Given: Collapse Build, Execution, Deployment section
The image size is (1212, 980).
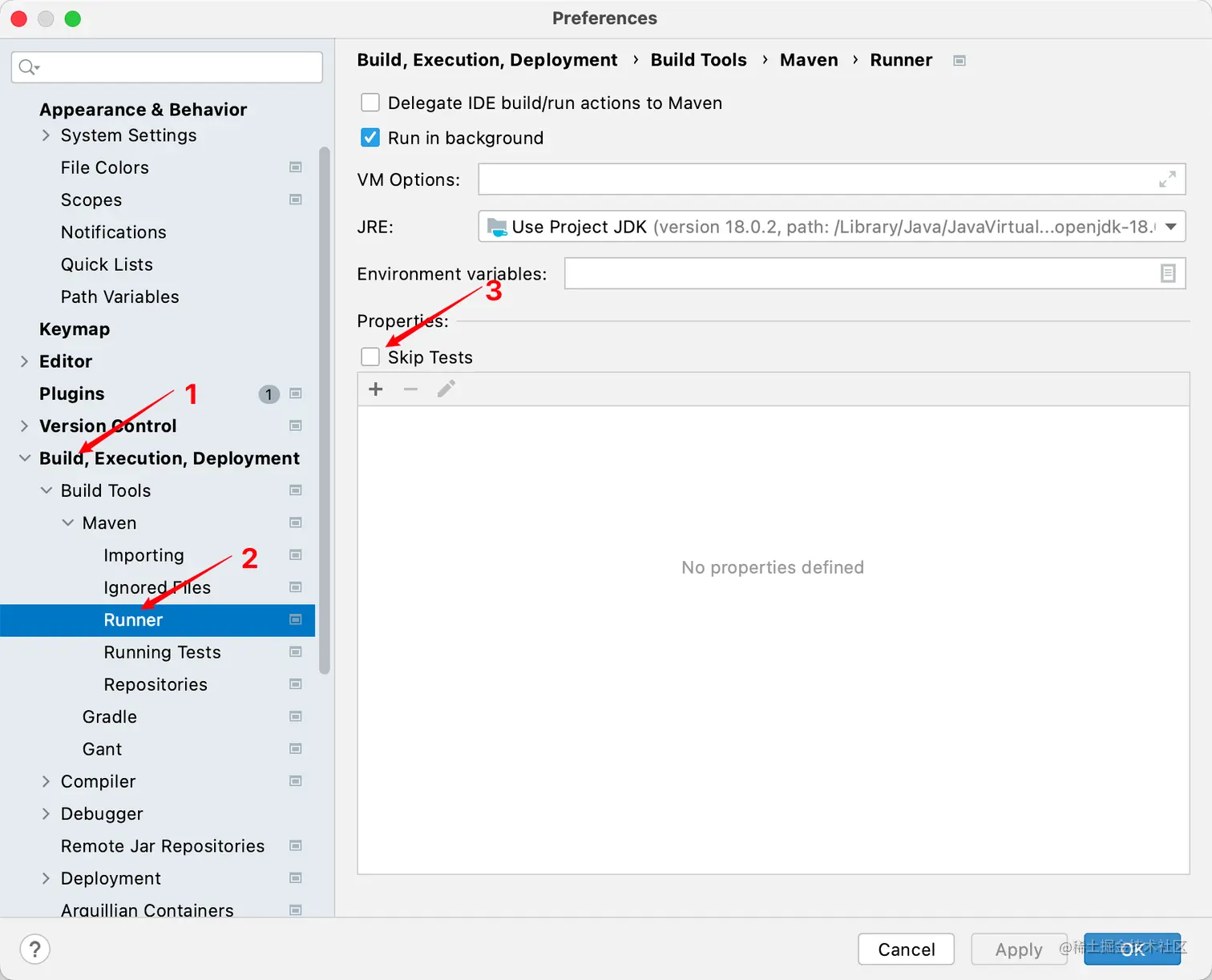Looking at the screenshot, I should click(24, 458).
